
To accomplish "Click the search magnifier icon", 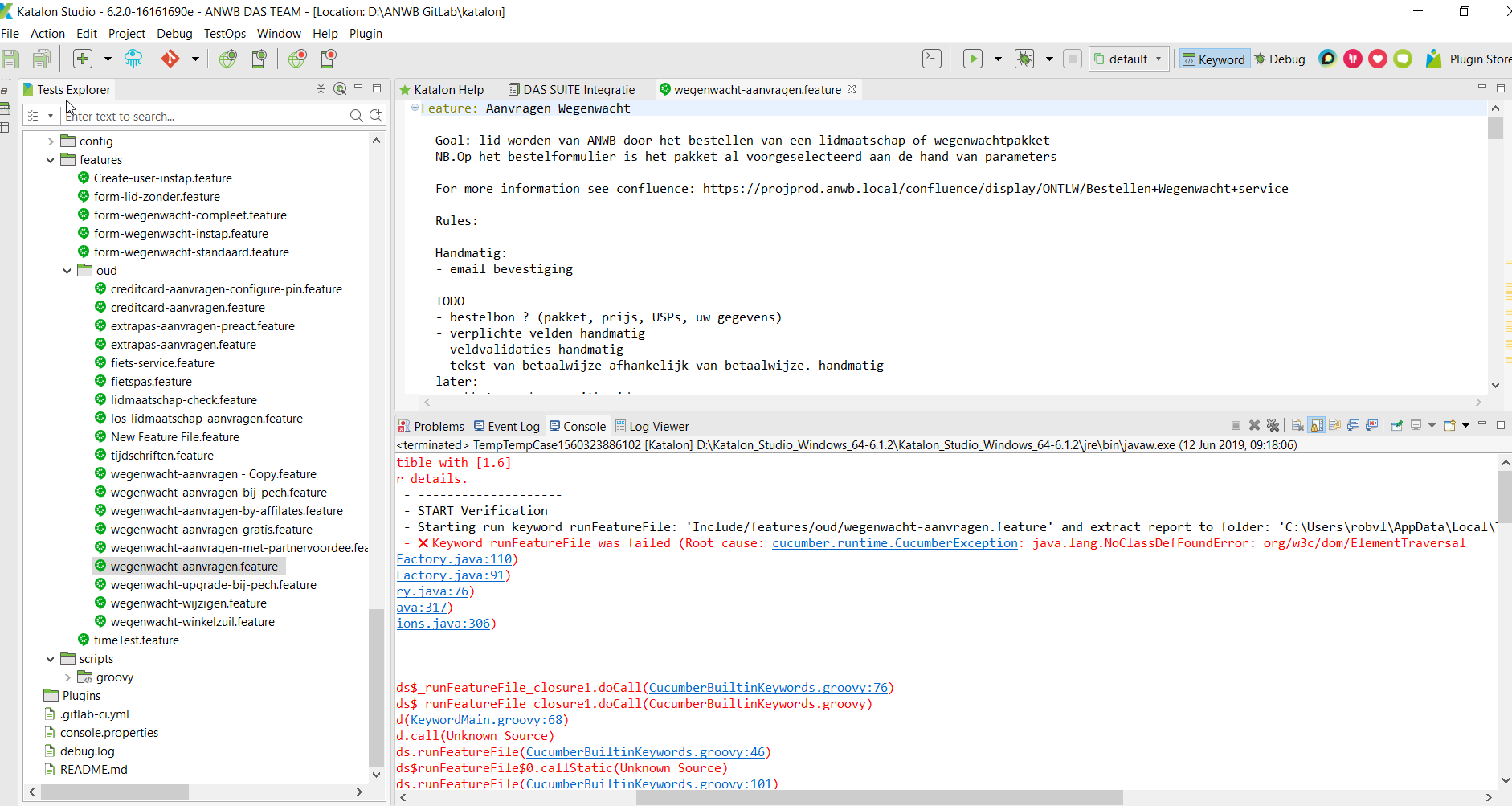I will (357, 116).
